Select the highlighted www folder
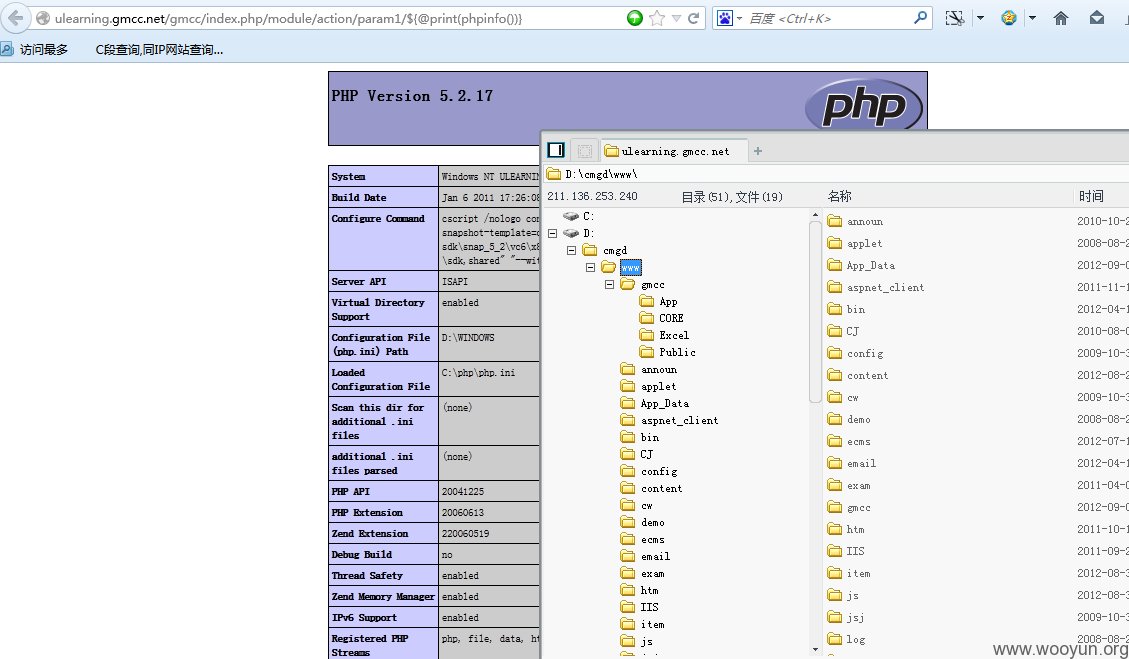1129x659 pixels. tap(630, 267)
